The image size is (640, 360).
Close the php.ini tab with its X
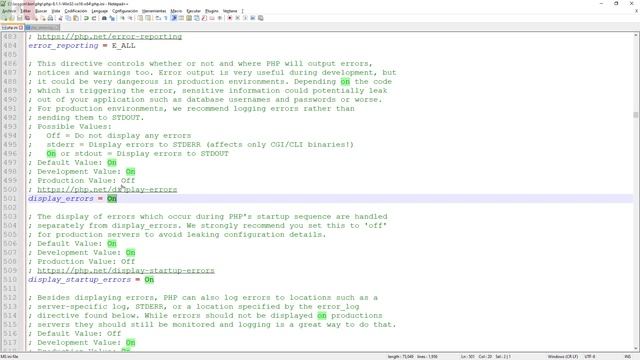(21, 27)
